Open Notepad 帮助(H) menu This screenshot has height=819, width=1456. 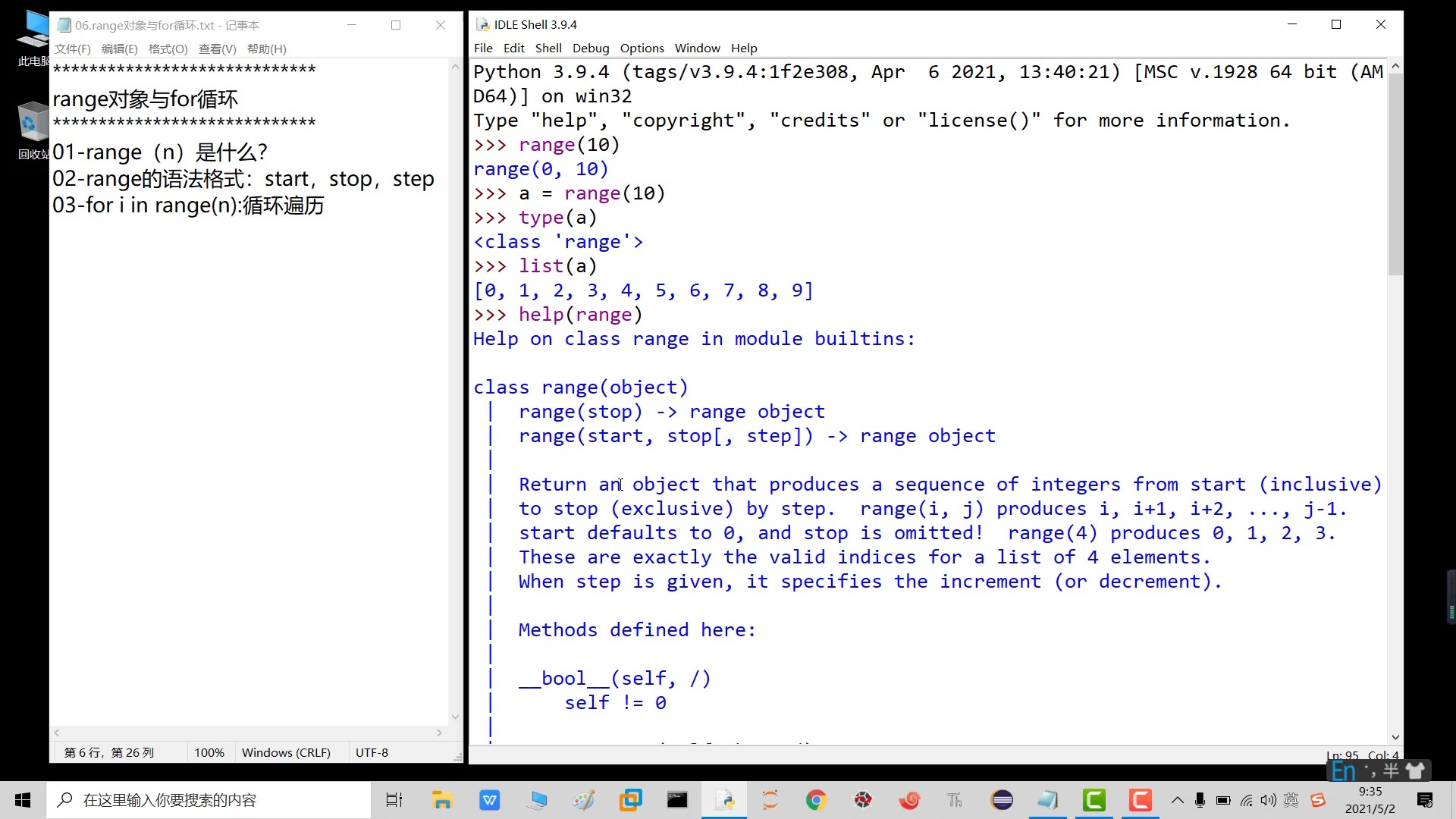pos(267,49)
